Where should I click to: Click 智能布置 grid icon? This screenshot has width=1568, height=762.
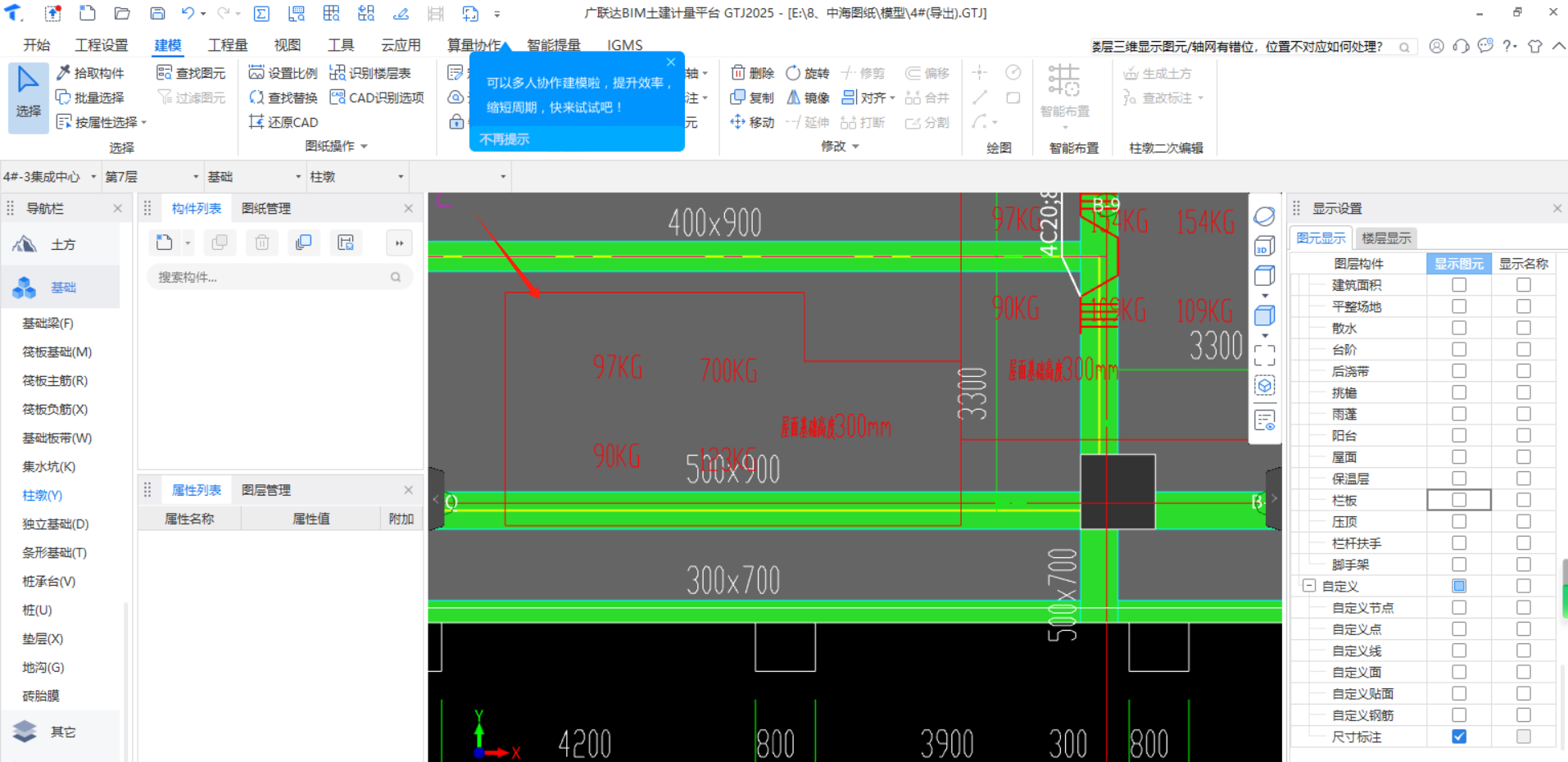(x=1064, y=80)
